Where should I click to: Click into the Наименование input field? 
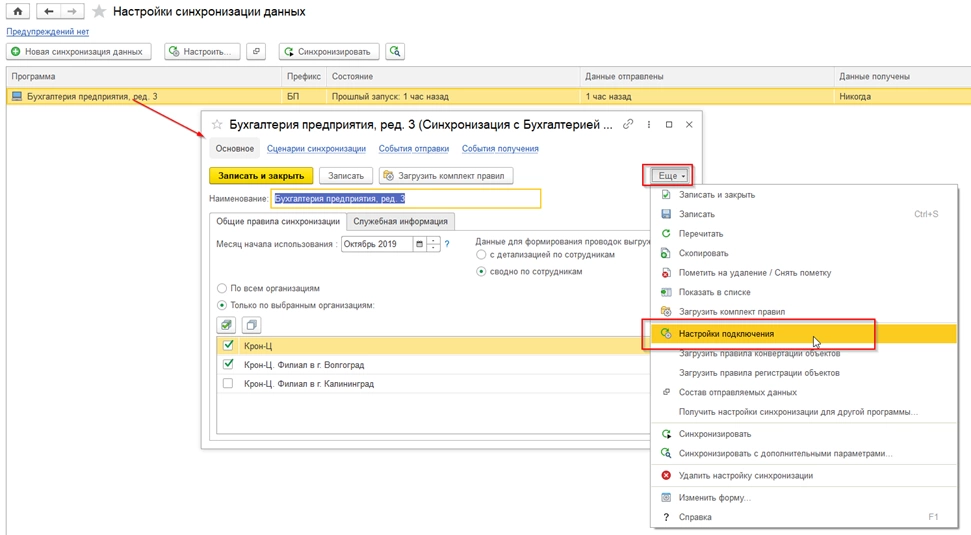(x=406, y=199)
